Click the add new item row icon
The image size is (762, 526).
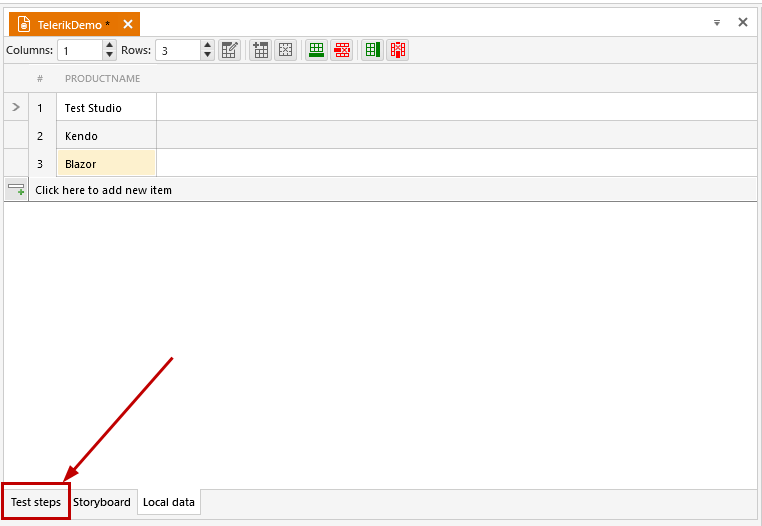click(x=16, y=189)
